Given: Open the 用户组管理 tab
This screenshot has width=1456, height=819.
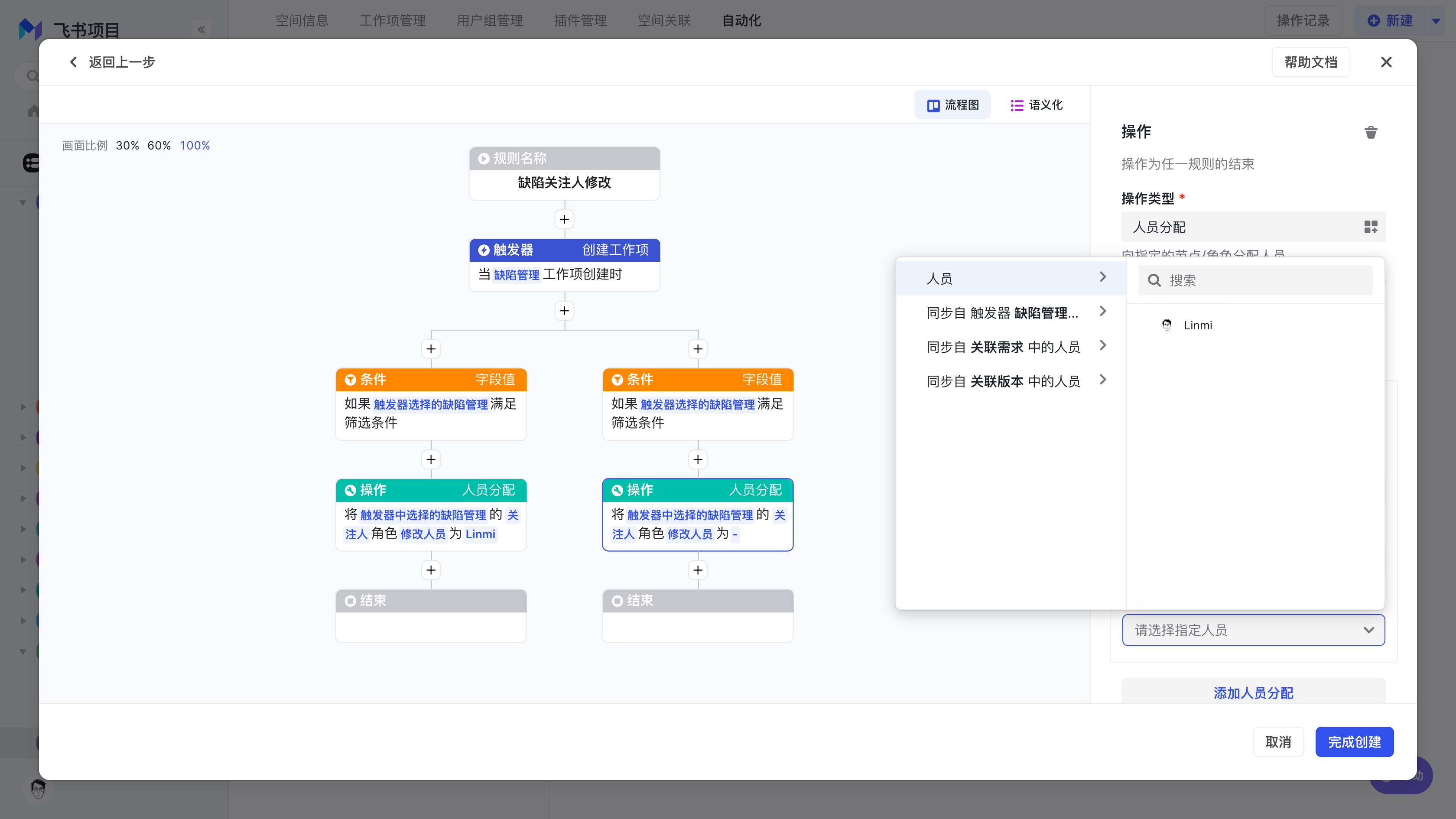Looking at the screenshot, I should 490,21.
